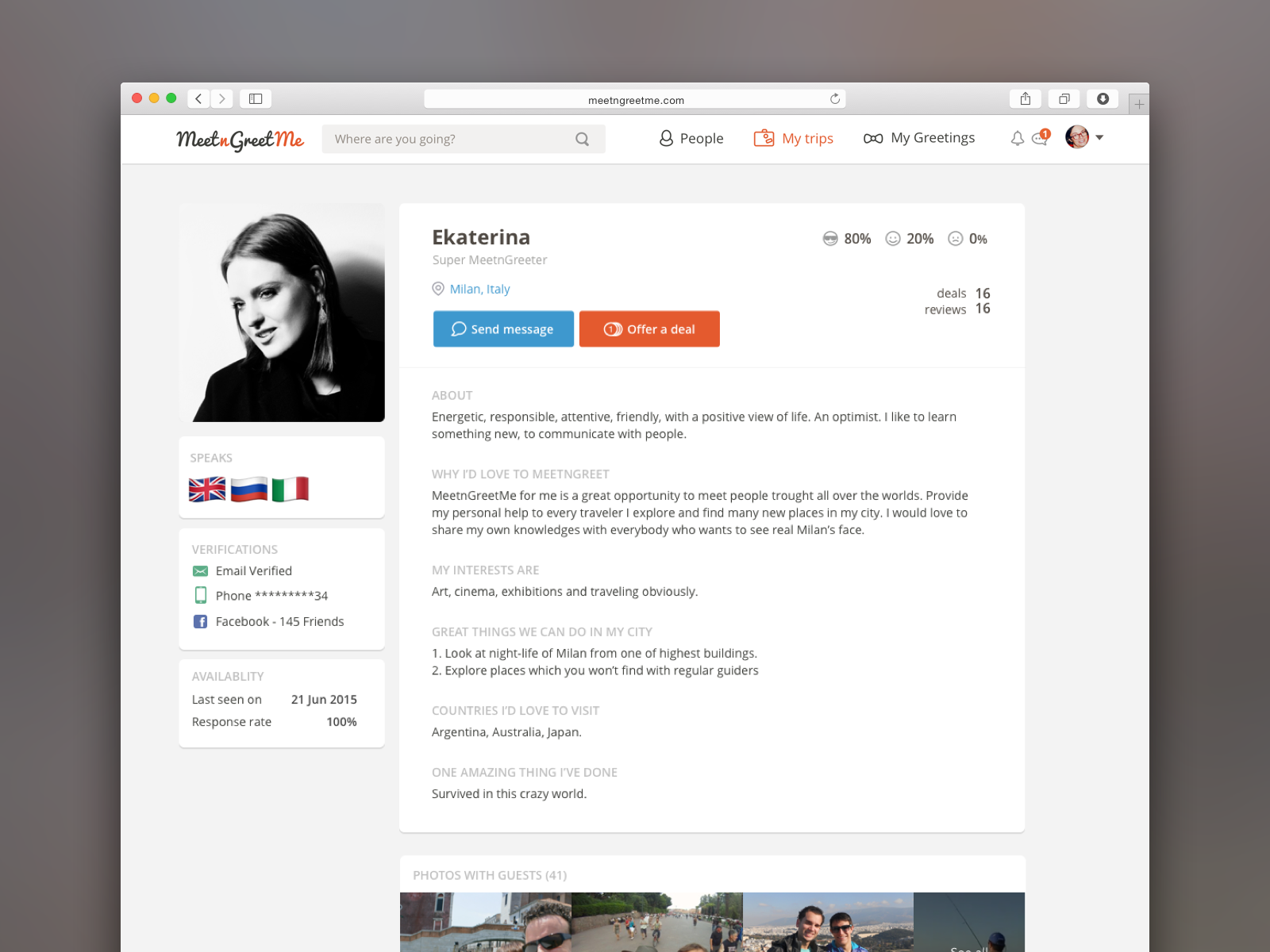Open messages chat icon with badge
Viewport: 1270px width, 952px height.
click(1041, 137)
